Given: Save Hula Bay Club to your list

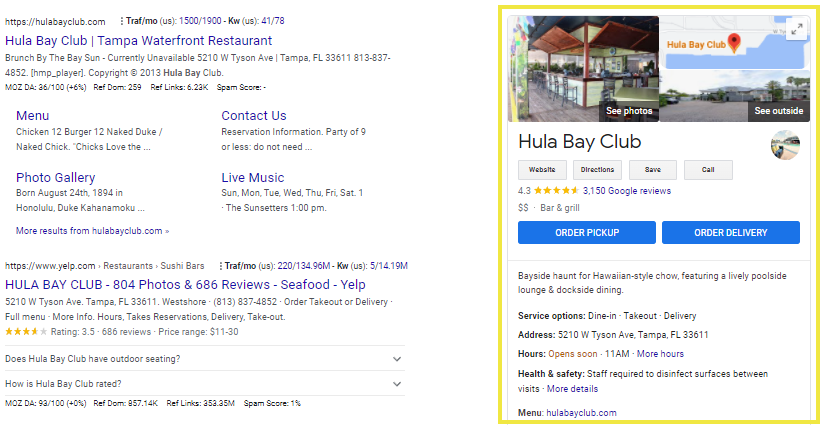Looking at the screenshot, I should click(653, 170).
